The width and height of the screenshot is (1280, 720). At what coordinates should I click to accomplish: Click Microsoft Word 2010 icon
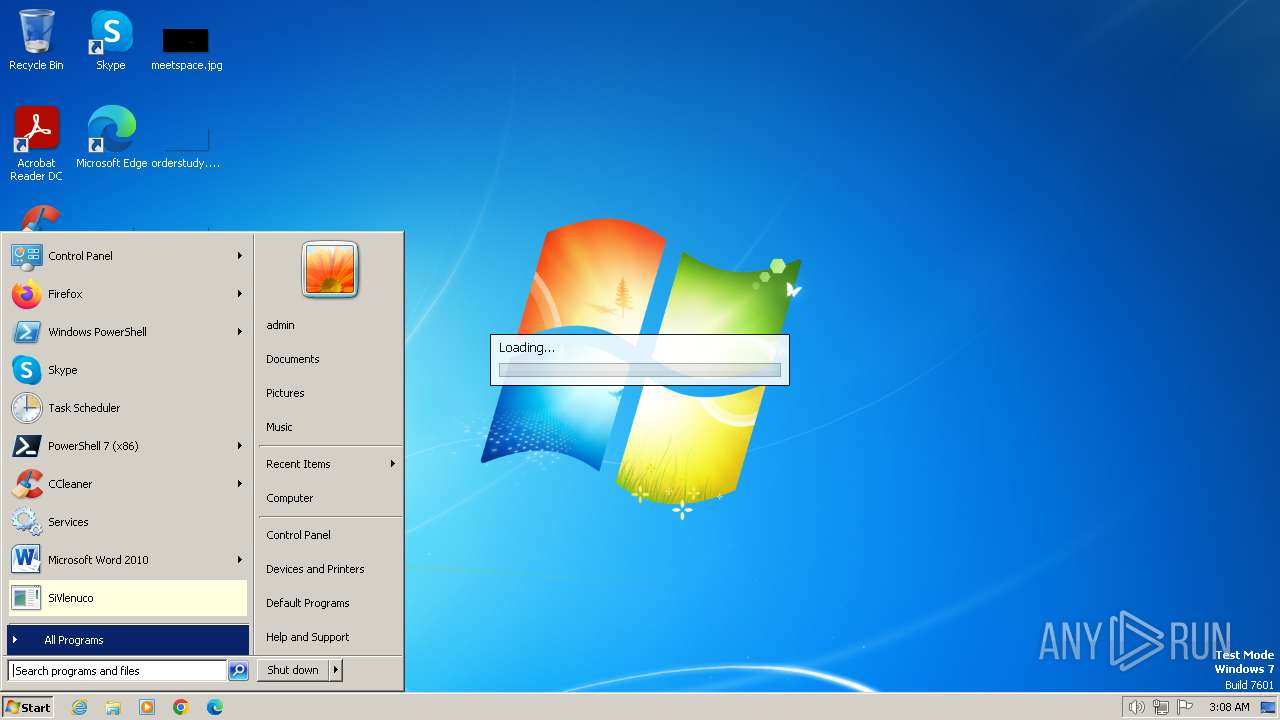[26, 560]
